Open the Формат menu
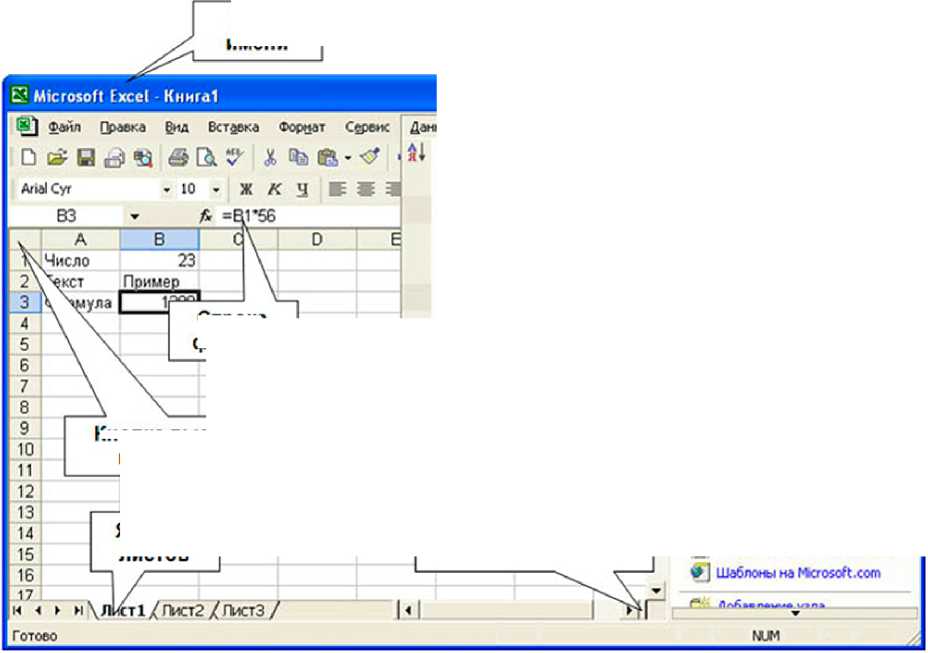This screenshot has width=928, height=653. point(302,127)
